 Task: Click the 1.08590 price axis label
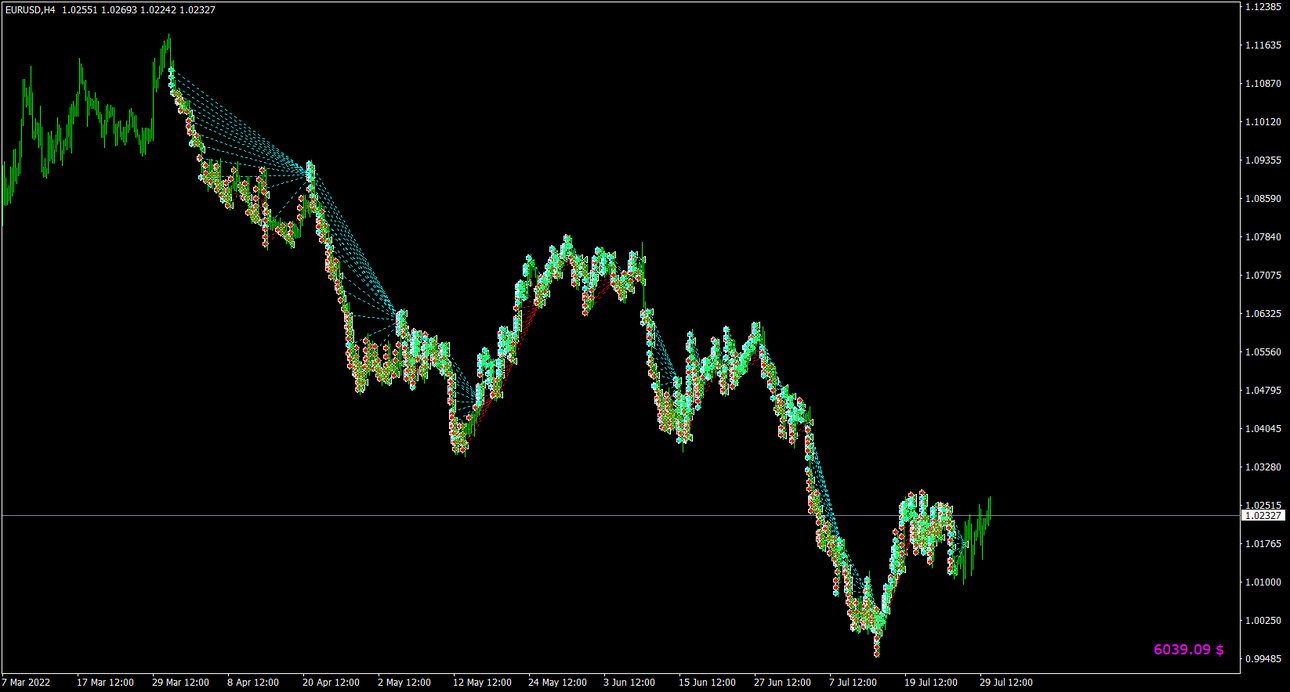click(x=1263, y=199)
